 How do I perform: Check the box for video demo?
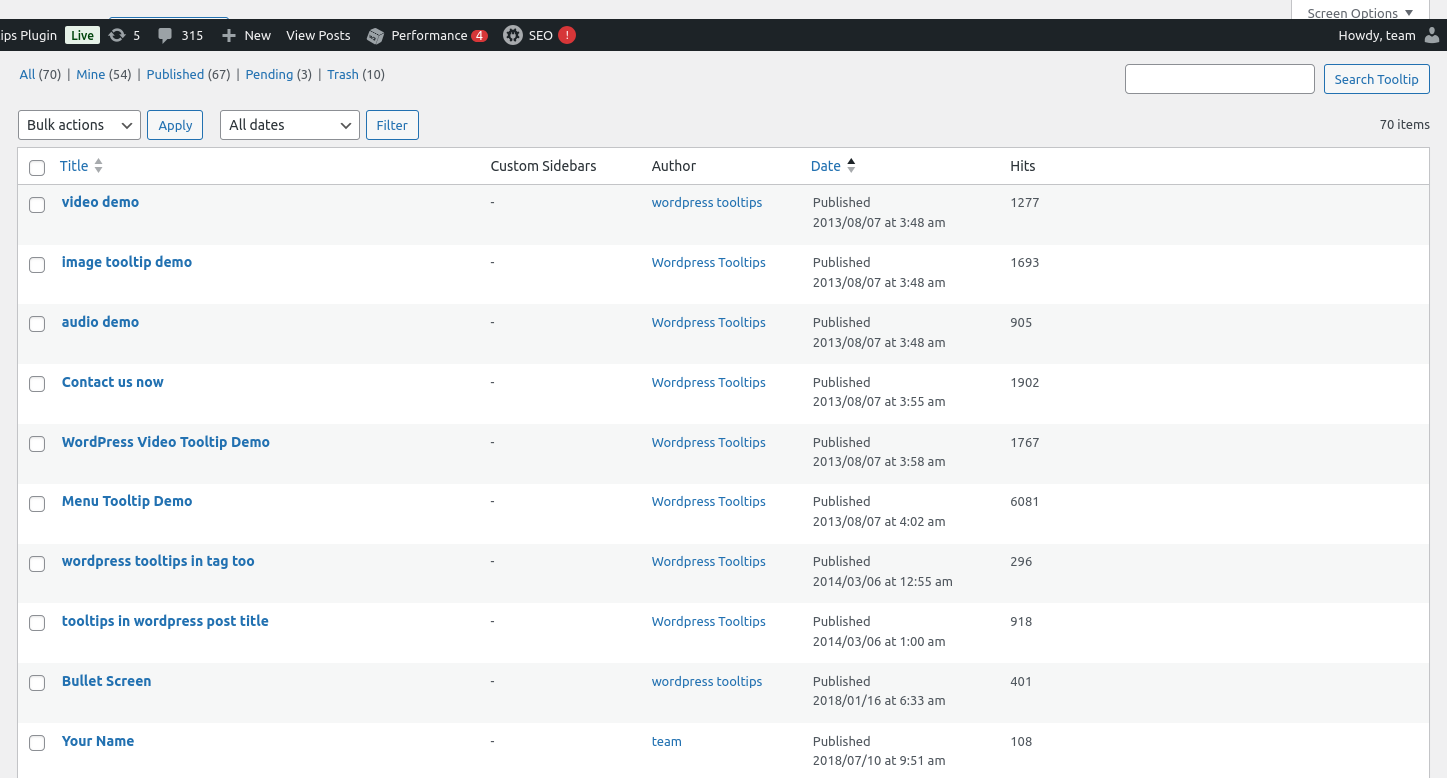pyautogui.click(x=37, y=204)
